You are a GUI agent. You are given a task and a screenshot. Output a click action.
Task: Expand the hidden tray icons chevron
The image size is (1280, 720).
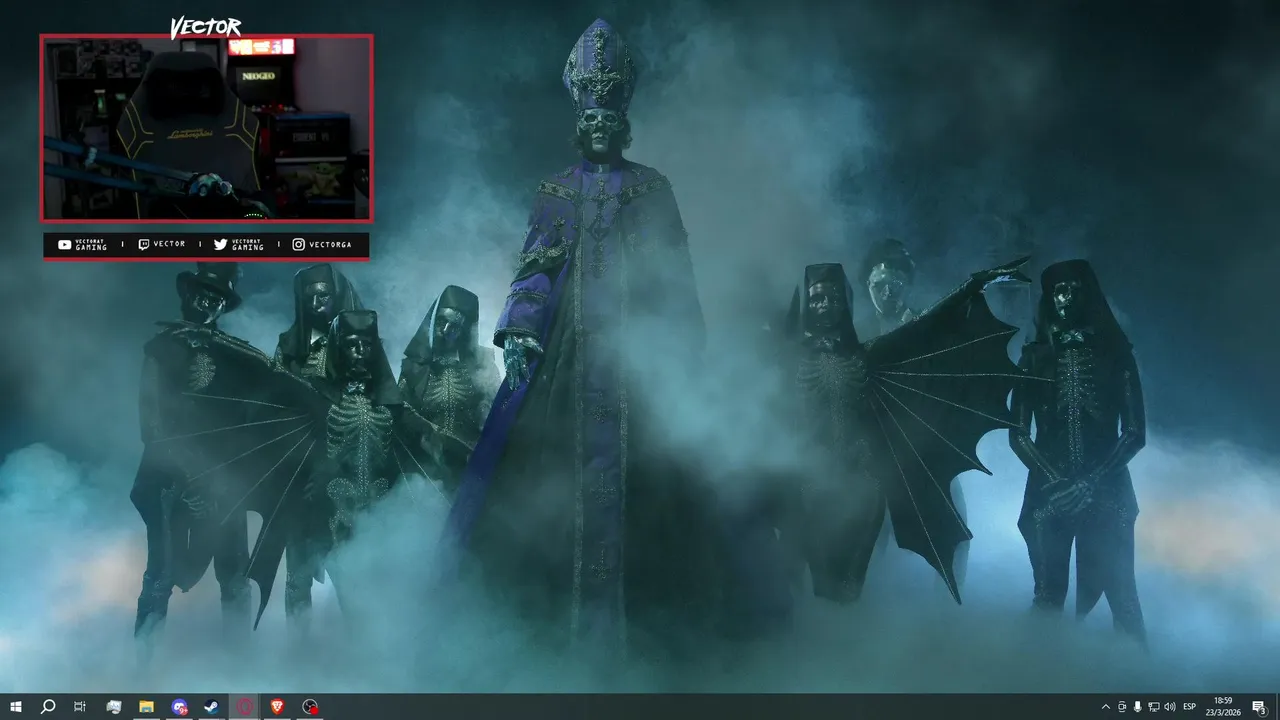point(1105,707)
